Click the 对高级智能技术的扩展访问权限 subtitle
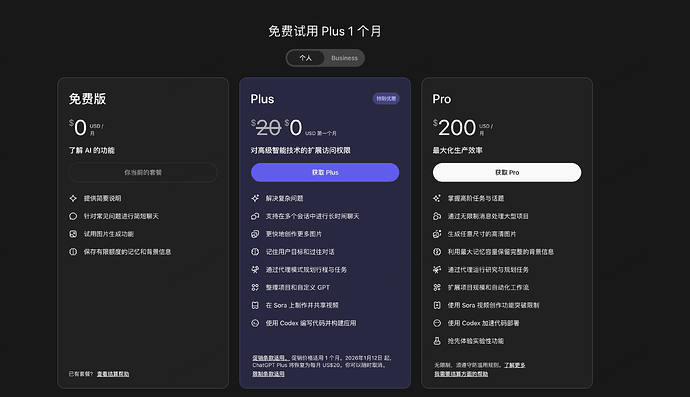The image size is (690, 397). (301, 151)
